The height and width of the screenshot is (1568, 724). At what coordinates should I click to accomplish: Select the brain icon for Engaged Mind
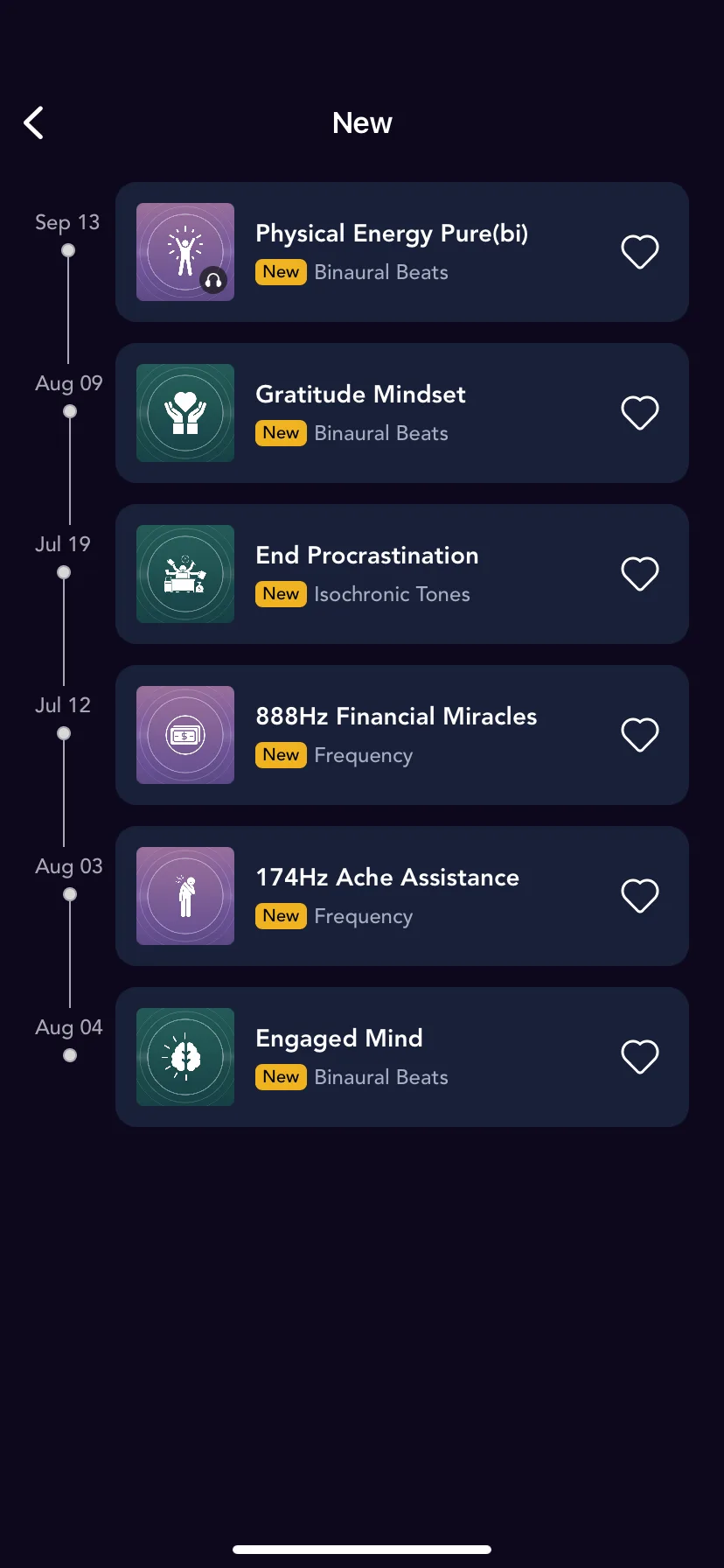tap(185, 1057)
